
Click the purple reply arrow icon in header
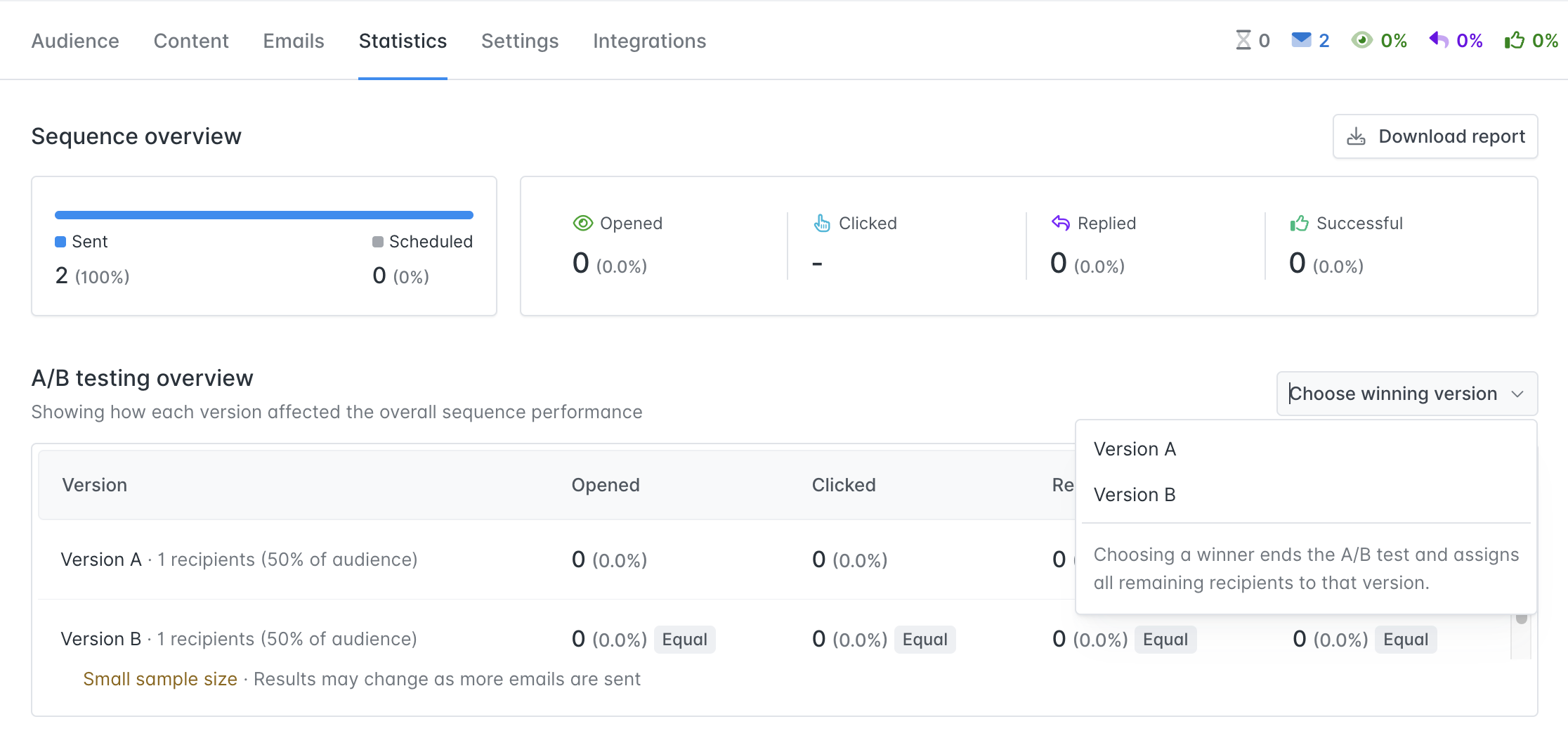1438,40
